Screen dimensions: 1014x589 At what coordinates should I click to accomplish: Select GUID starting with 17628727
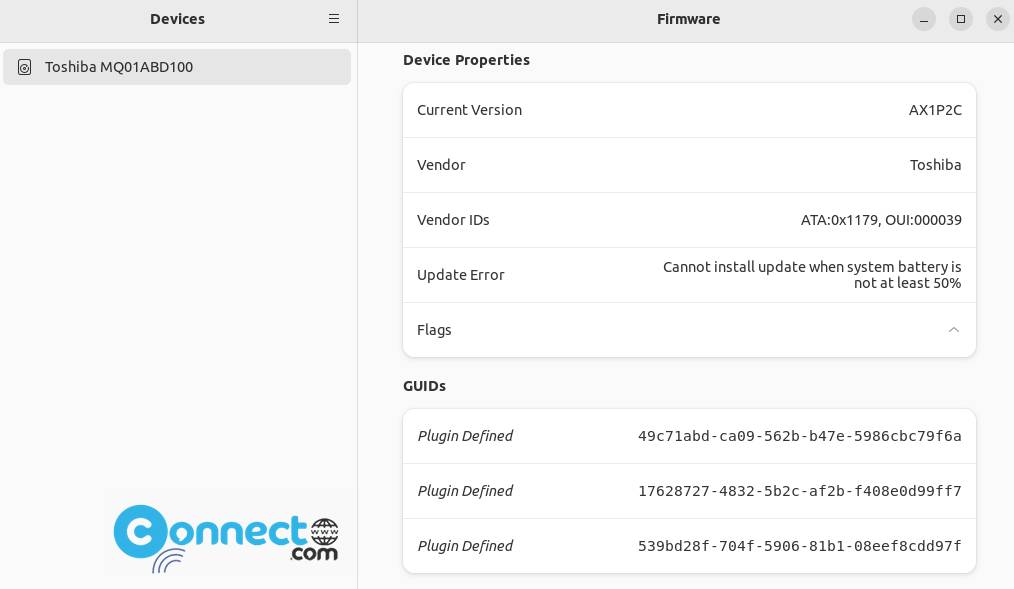[x=799, y=491]
